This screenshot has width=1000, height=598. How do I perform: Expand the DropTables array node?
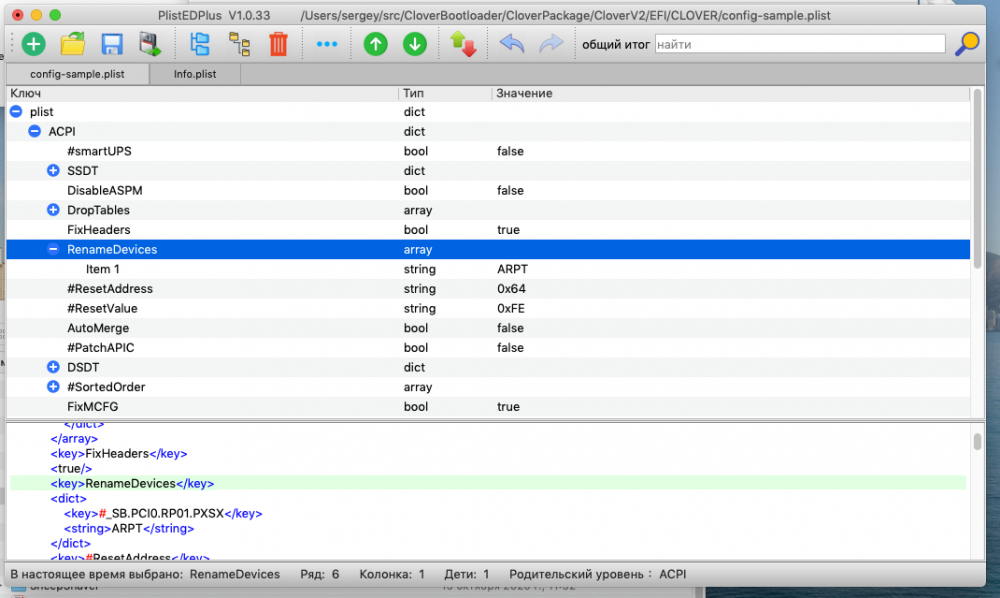[53, 210]
